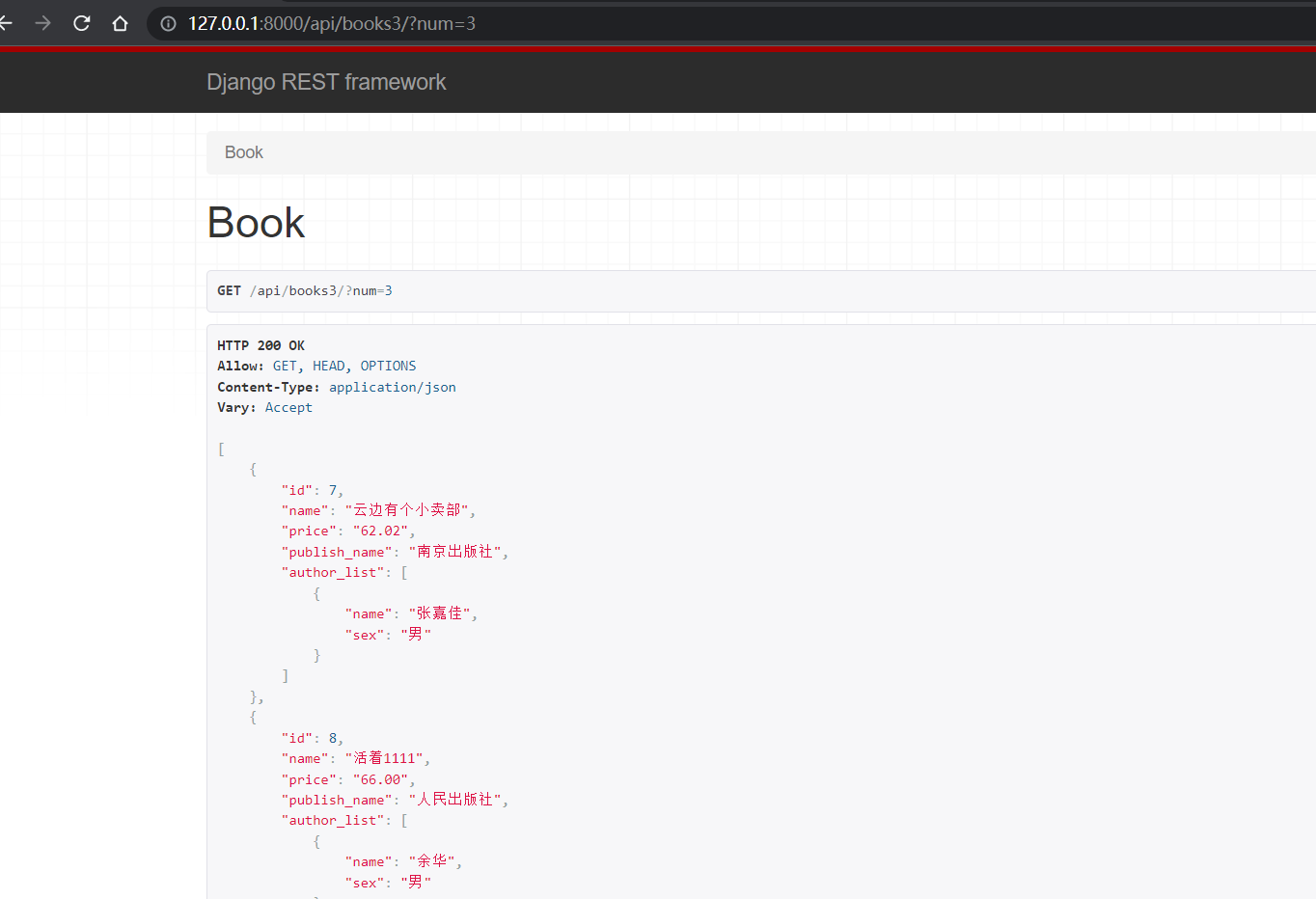Select the book name "云边有个小卖部"
Viewport: 1316px width, 899px height.
(x=407, y=510)
